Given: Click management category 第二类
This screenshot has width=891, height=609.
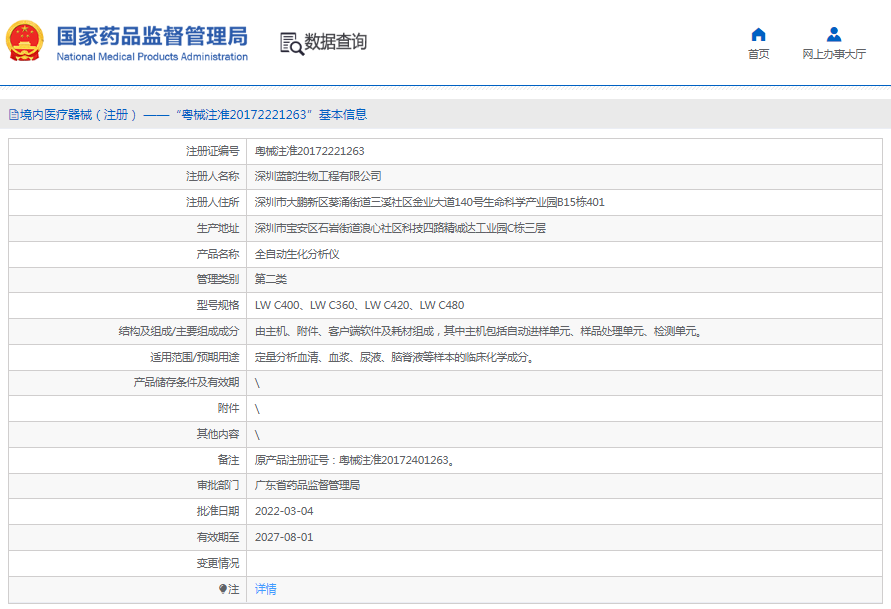Looking at the screenshot, I should click(270, 280).
